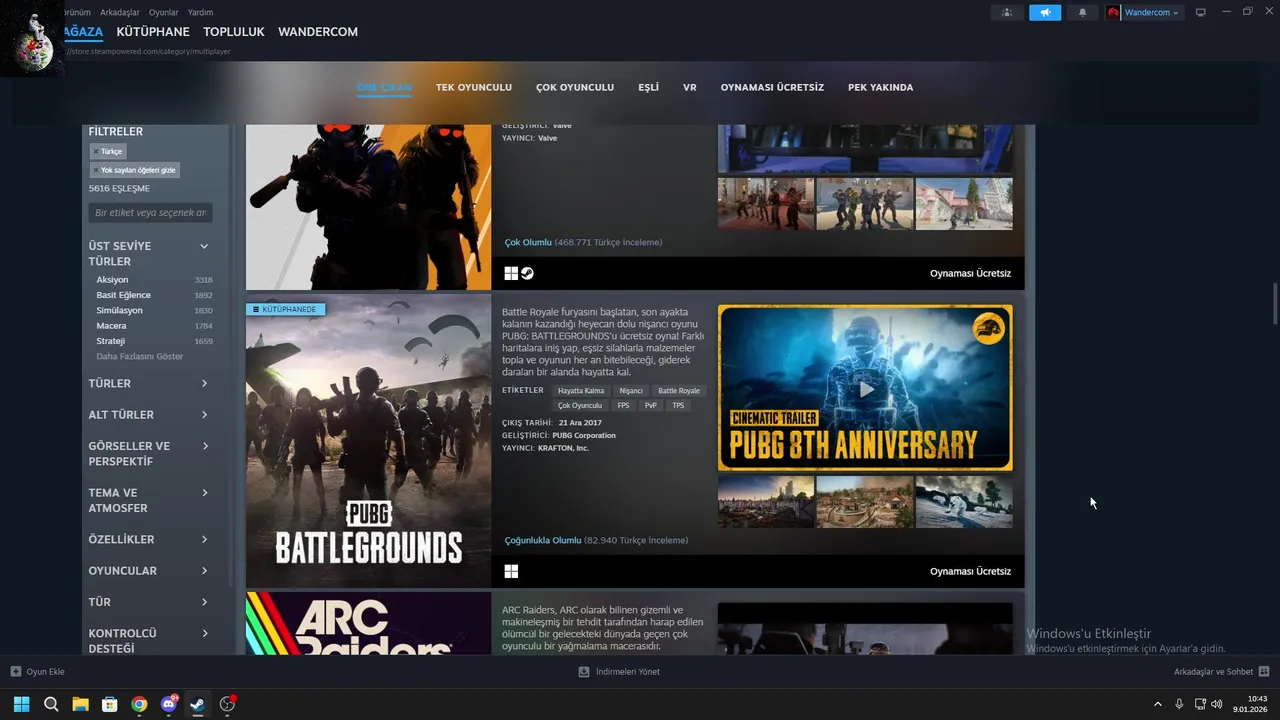Focus the tag search input field

click(x=150, y=213)
